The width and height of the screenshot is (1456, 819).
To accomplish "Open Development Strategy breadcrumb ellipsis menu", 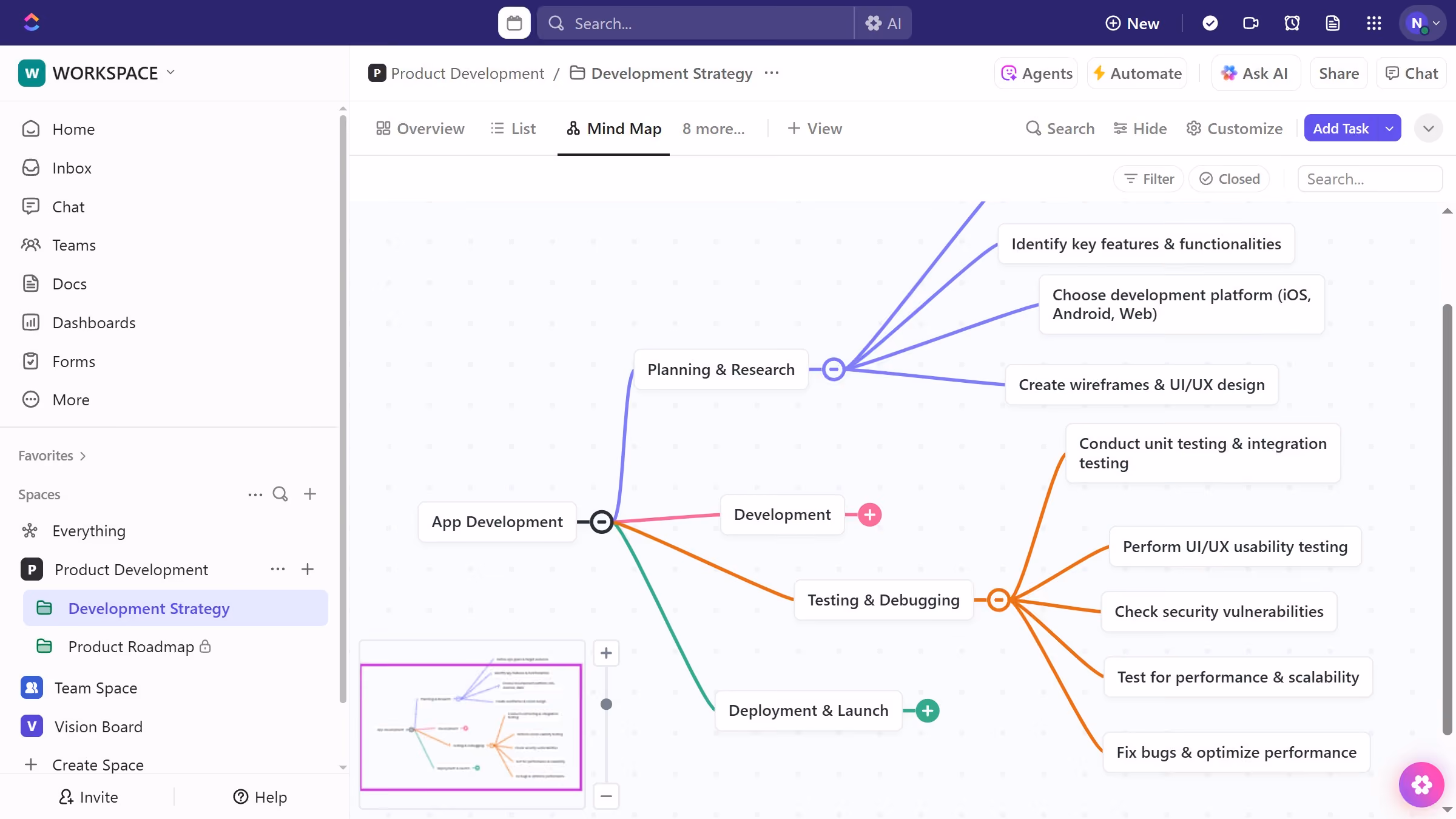I will (772, 73).
